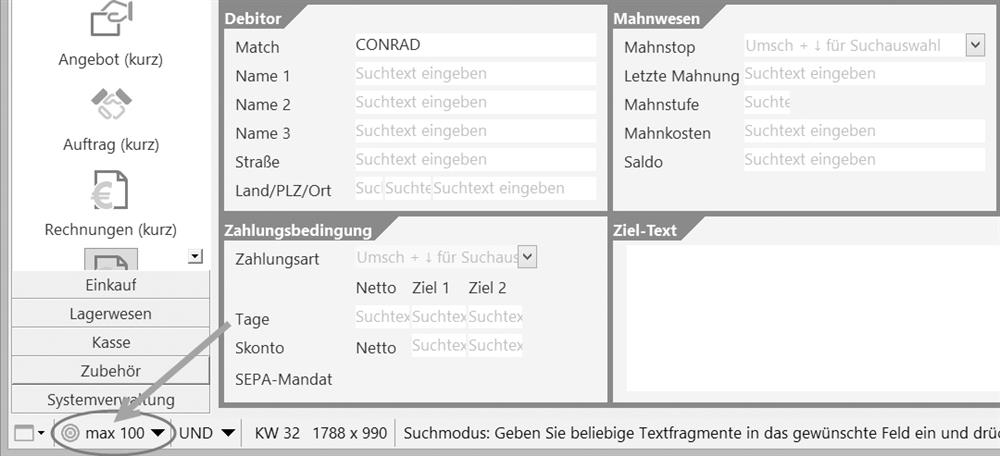The image size is (1000, 456).
Task: Click the small sidebar scroll-down arrow
Action: (x=196, y=257)
